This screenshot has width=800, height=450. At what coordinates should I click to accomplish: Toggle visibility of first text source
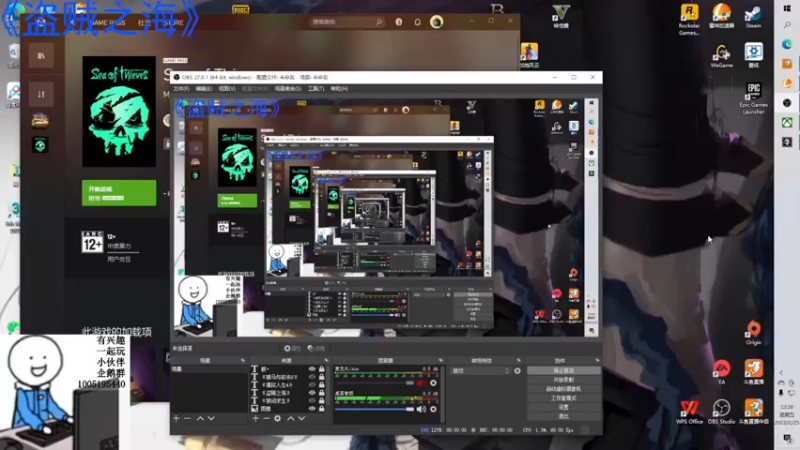(312, 369)
